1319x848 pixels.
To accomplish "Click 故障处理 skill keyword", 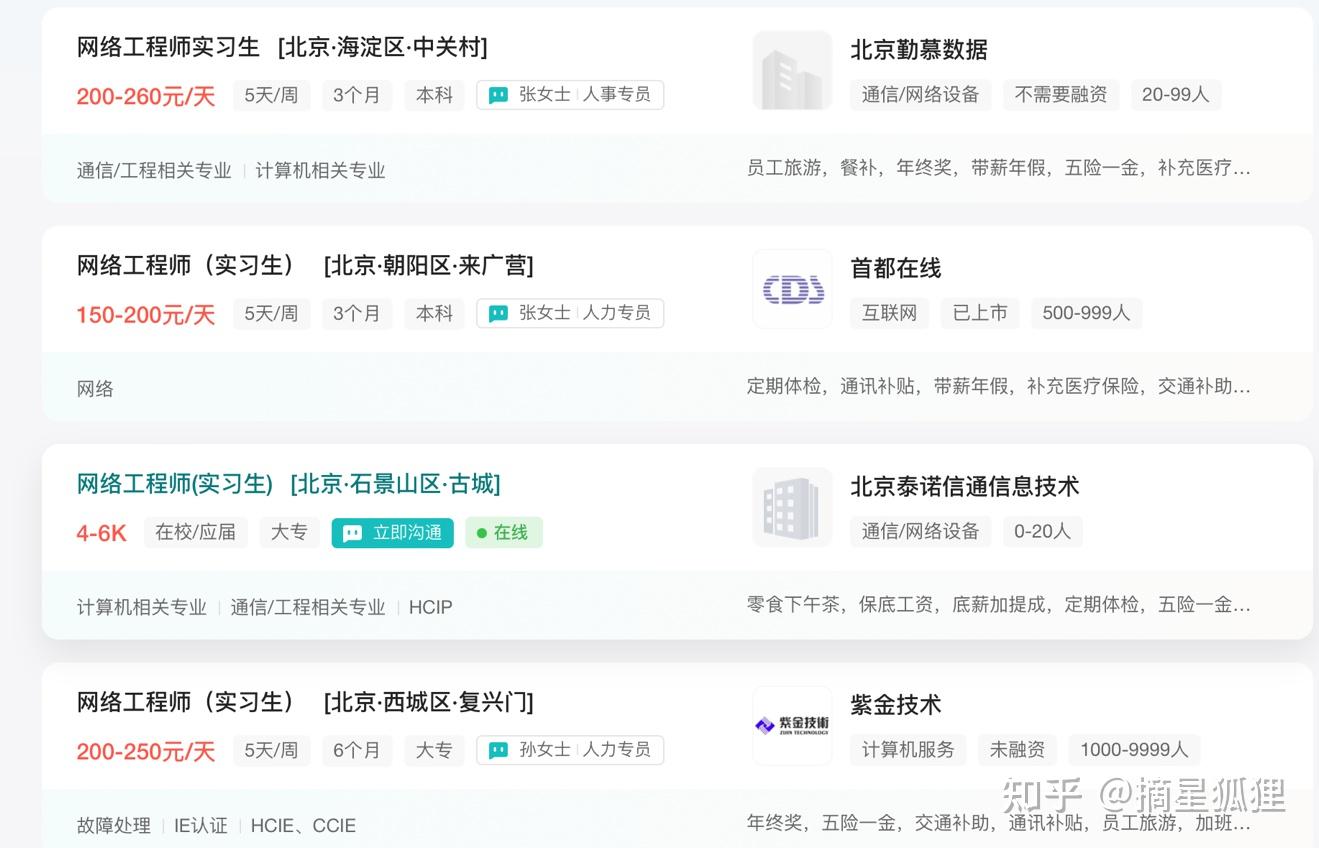I will 114,826.
